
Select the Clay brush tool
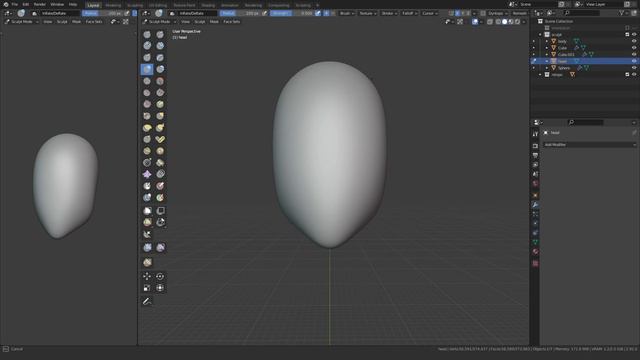pyautogui.click(x=147, y=46)
